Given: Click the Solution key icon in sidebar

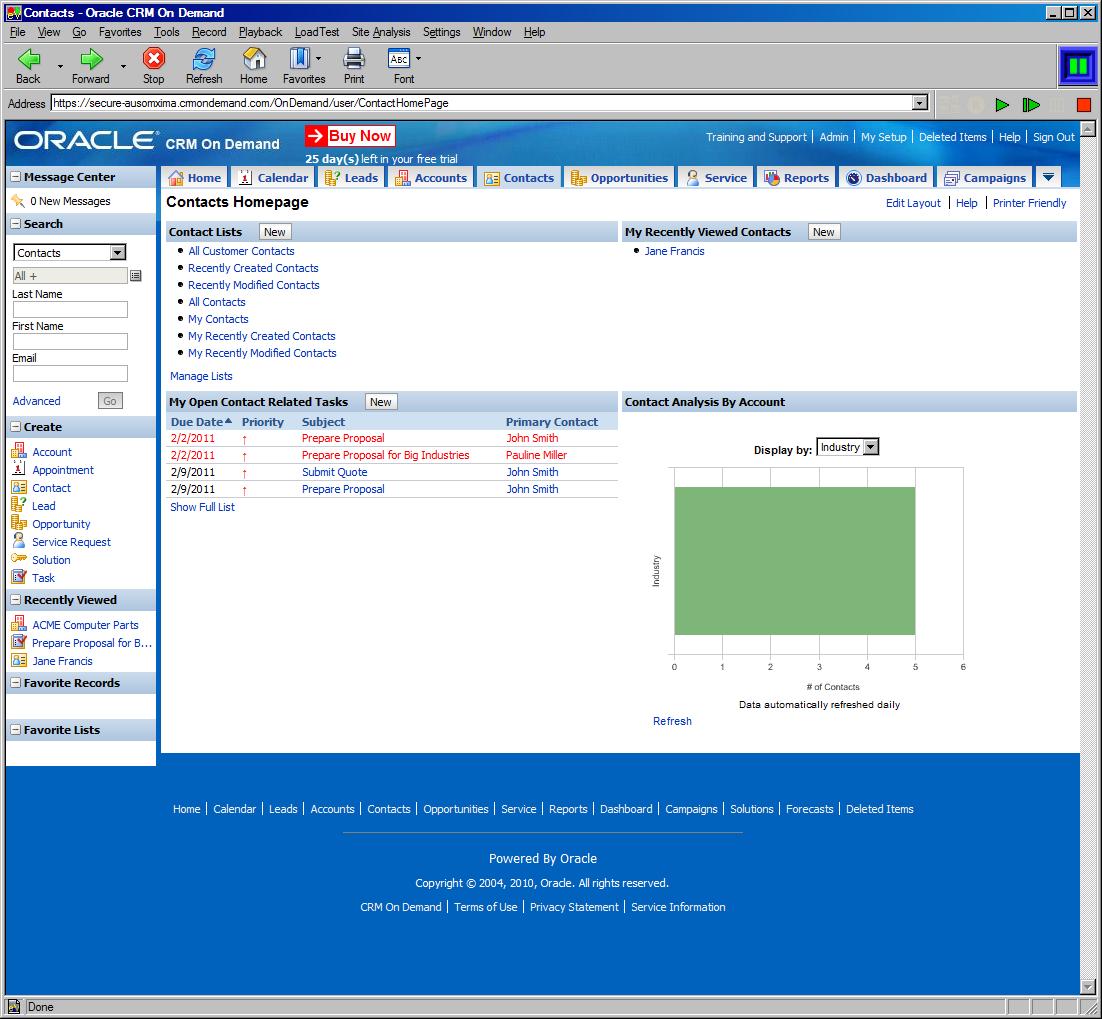Looking at the screenshot, I should pos(19,559).
